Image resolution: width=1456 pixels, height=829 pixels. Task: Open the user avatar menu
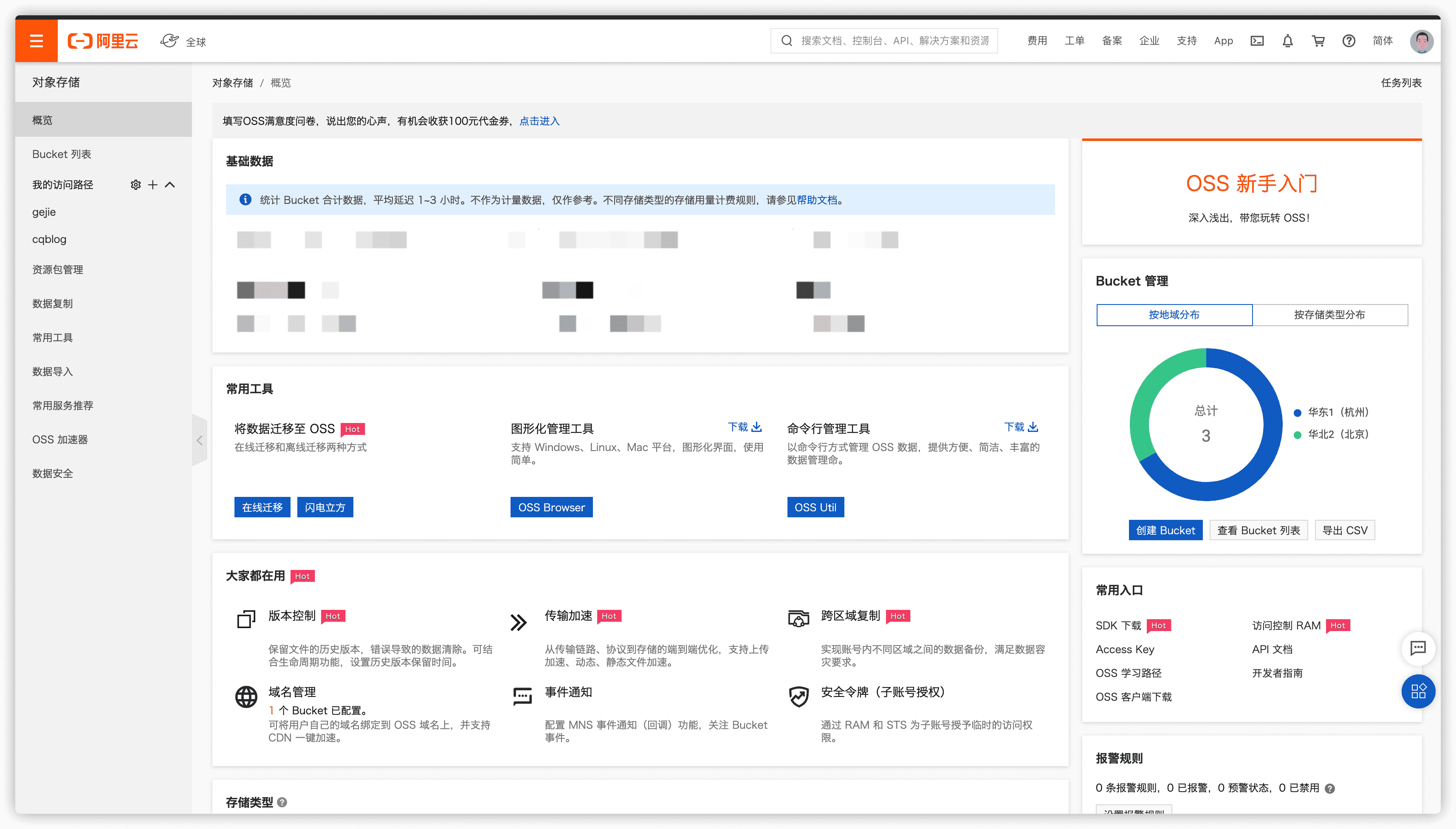pyautogui.click(x=1421, y=41)
